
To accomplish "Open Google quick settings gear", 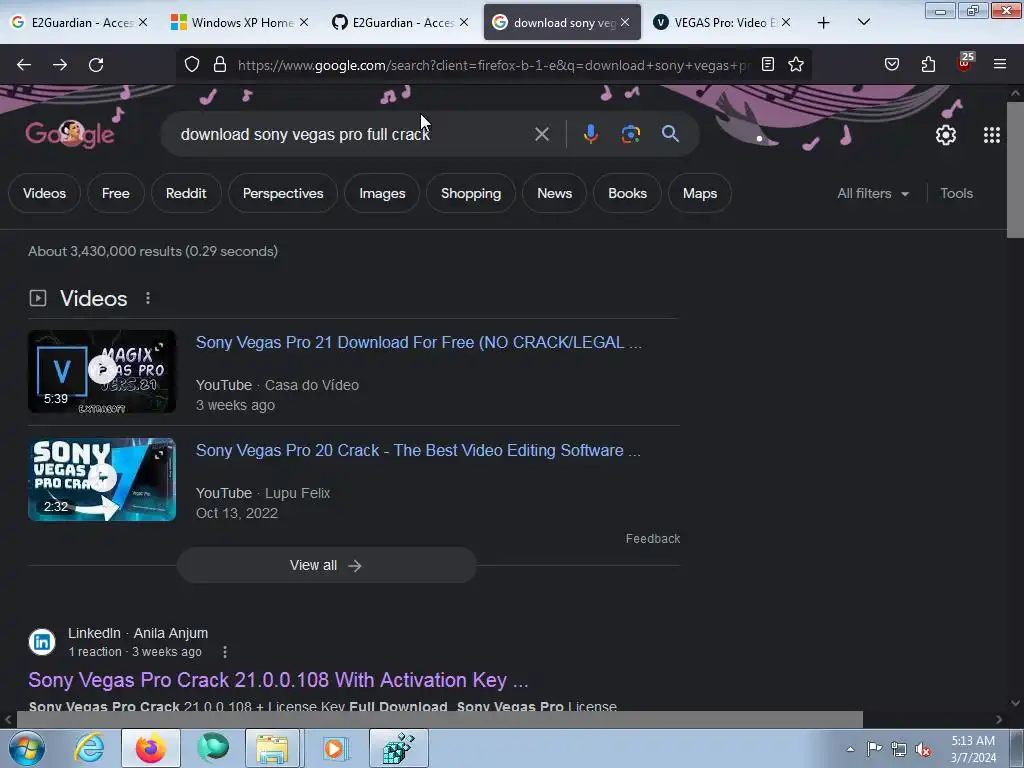I will pos(946,135).
